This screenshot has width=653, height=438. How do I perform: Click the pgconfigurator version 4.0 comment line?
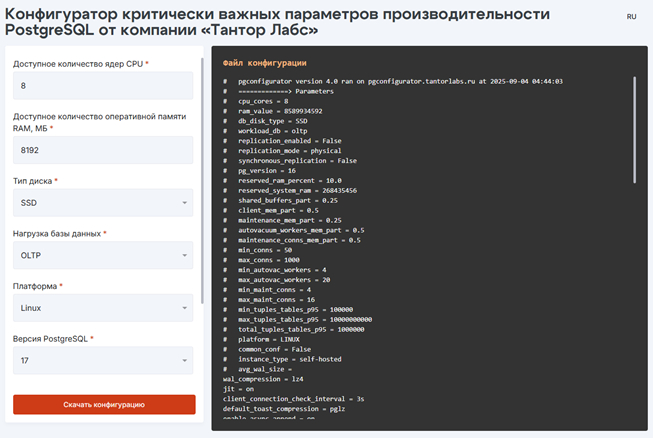pyautogui.click(x=400, y=81)
